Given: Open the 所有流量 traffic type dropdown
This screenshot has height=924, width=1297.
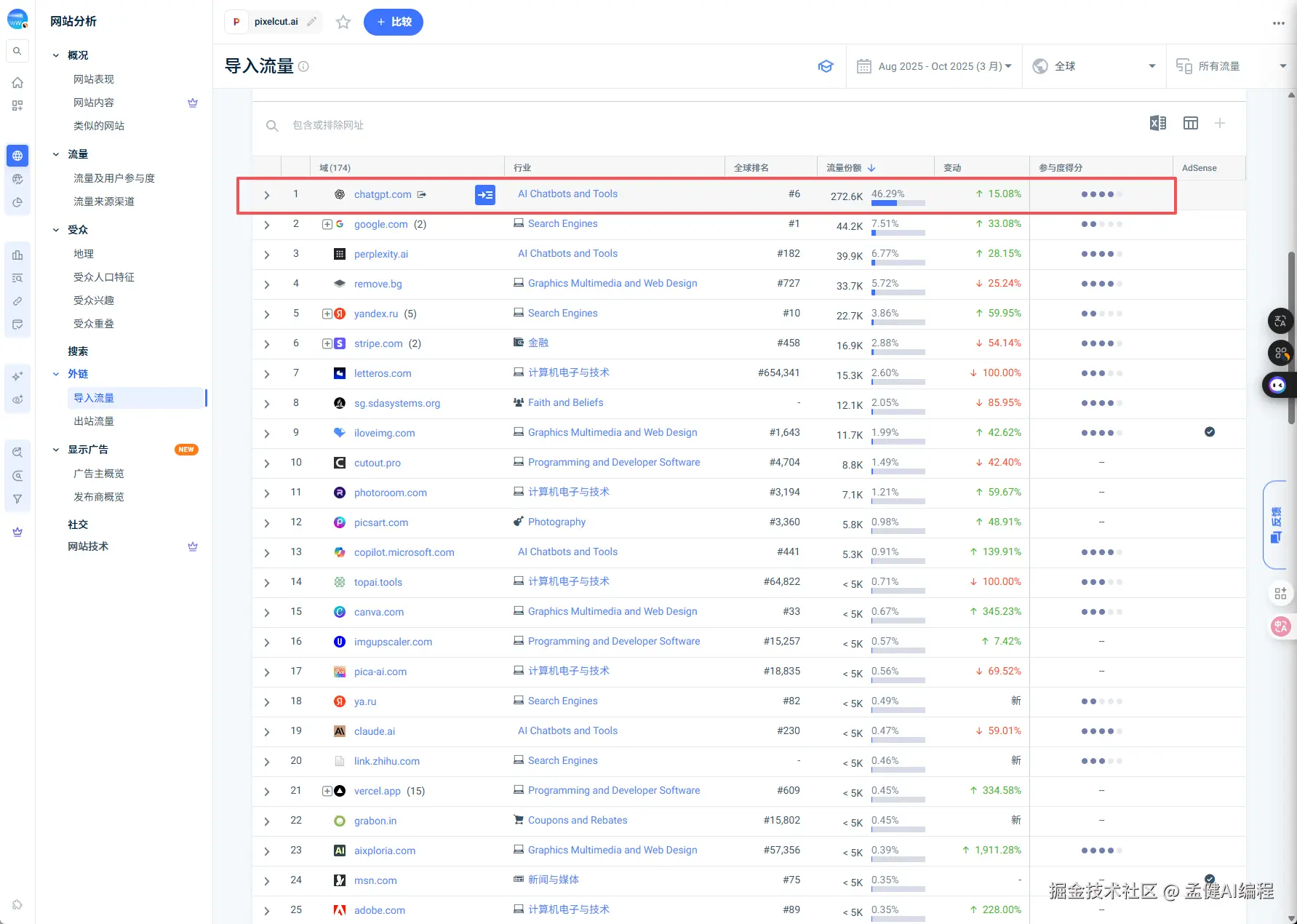Looking at the screenshot, I should pyautogui.click(x=1232, y=66).
